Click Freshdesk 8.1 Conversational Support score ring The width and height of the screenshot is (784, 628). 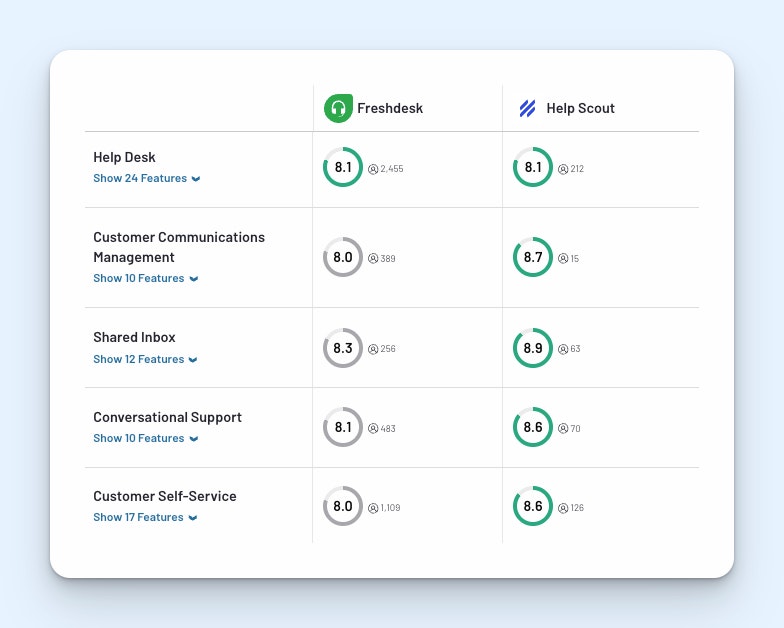[343, 427]
